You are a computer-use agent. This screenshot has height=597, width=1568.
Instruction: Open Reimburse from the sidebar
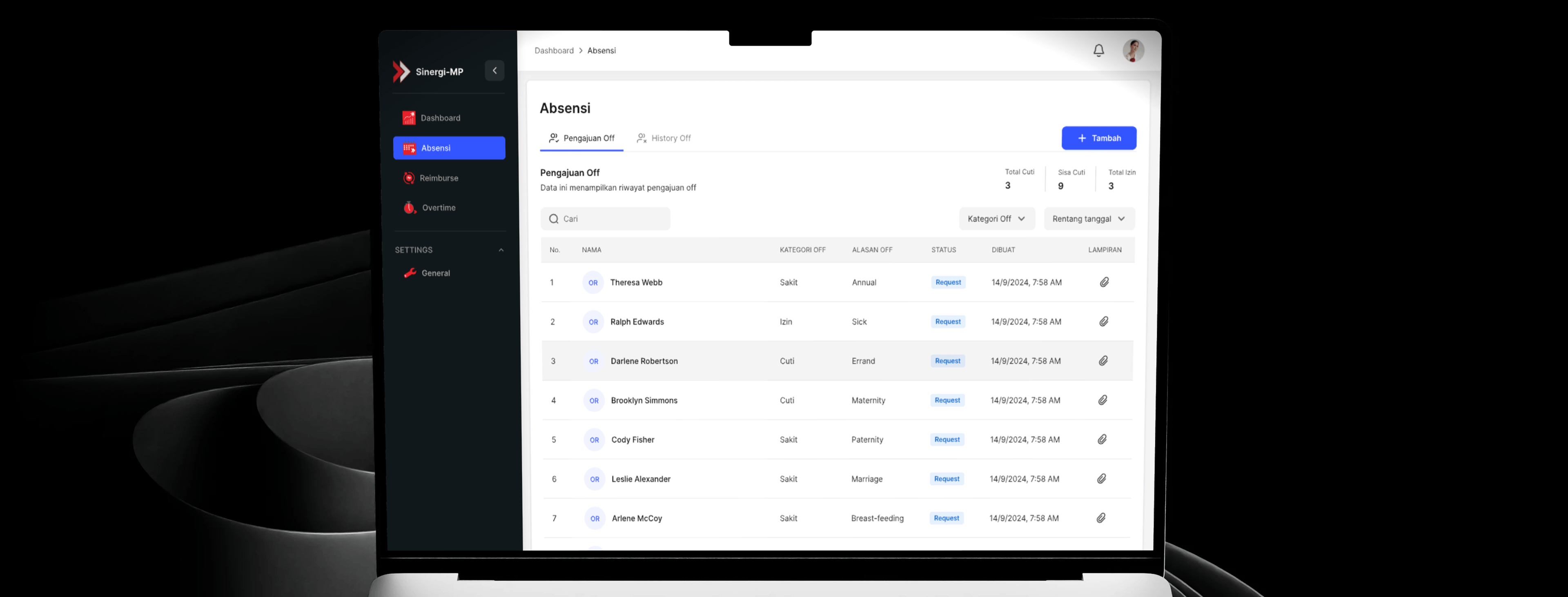[x=438, y=178]
